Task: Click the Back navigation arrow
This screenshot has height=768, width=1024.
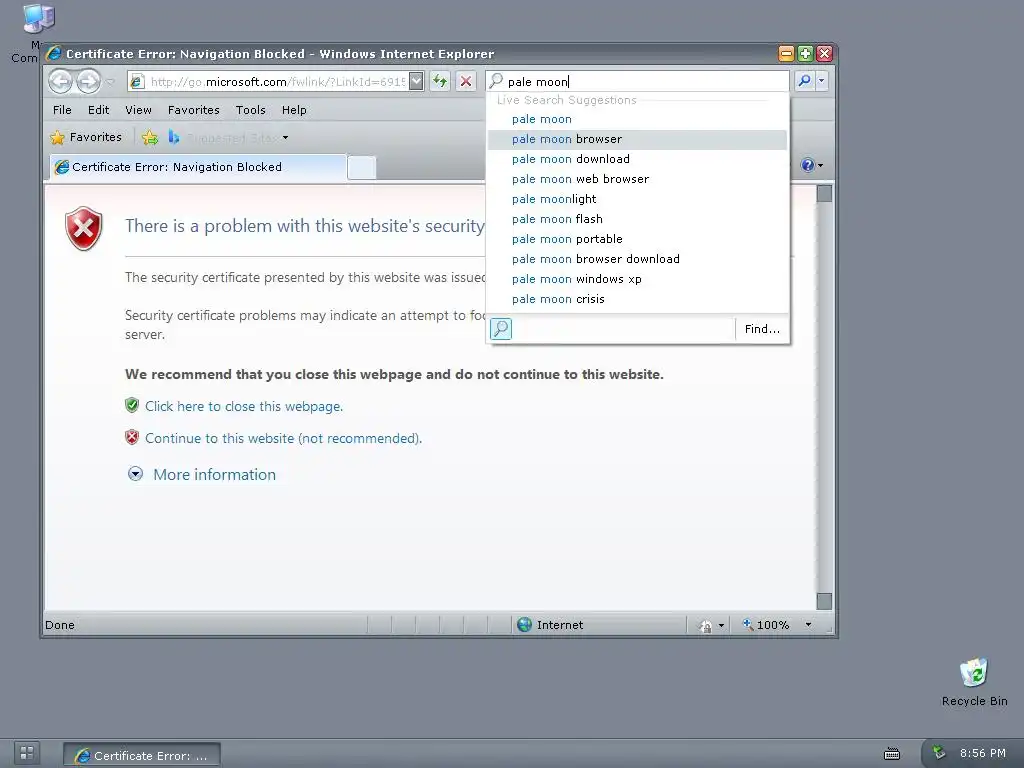Action: pyautogui.click(x=61, y=82)
